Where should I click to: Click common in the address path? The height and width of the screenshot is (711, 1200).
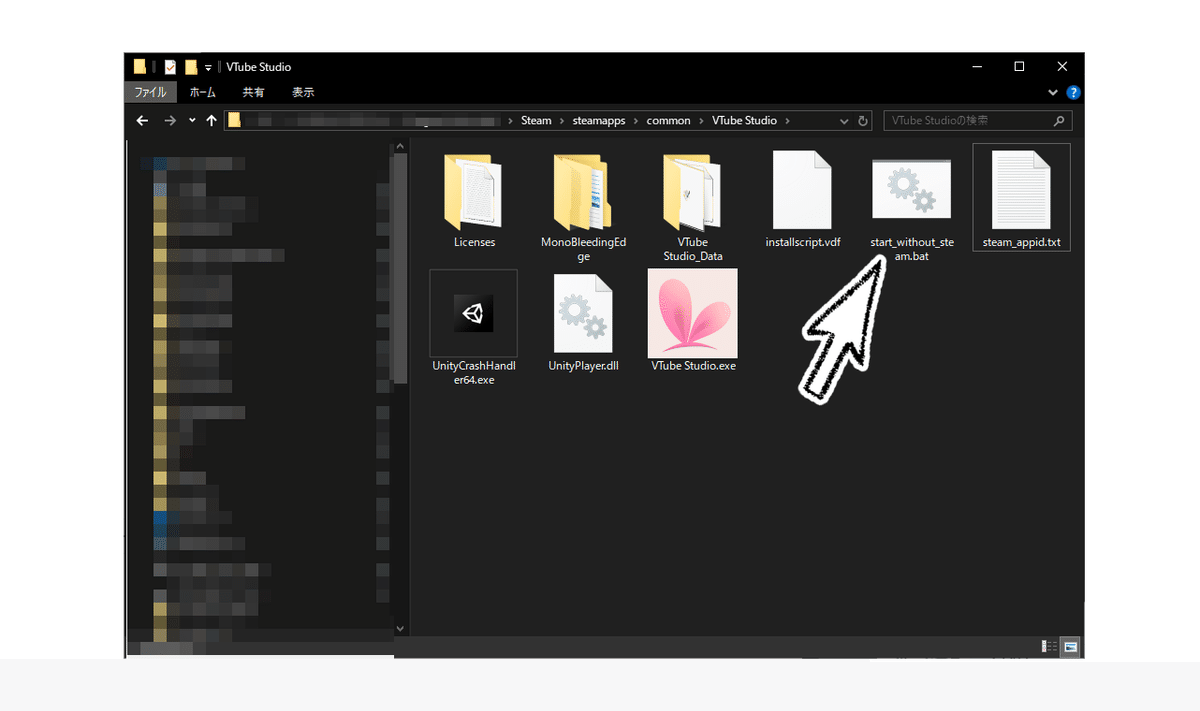click(x=669, y=120)
